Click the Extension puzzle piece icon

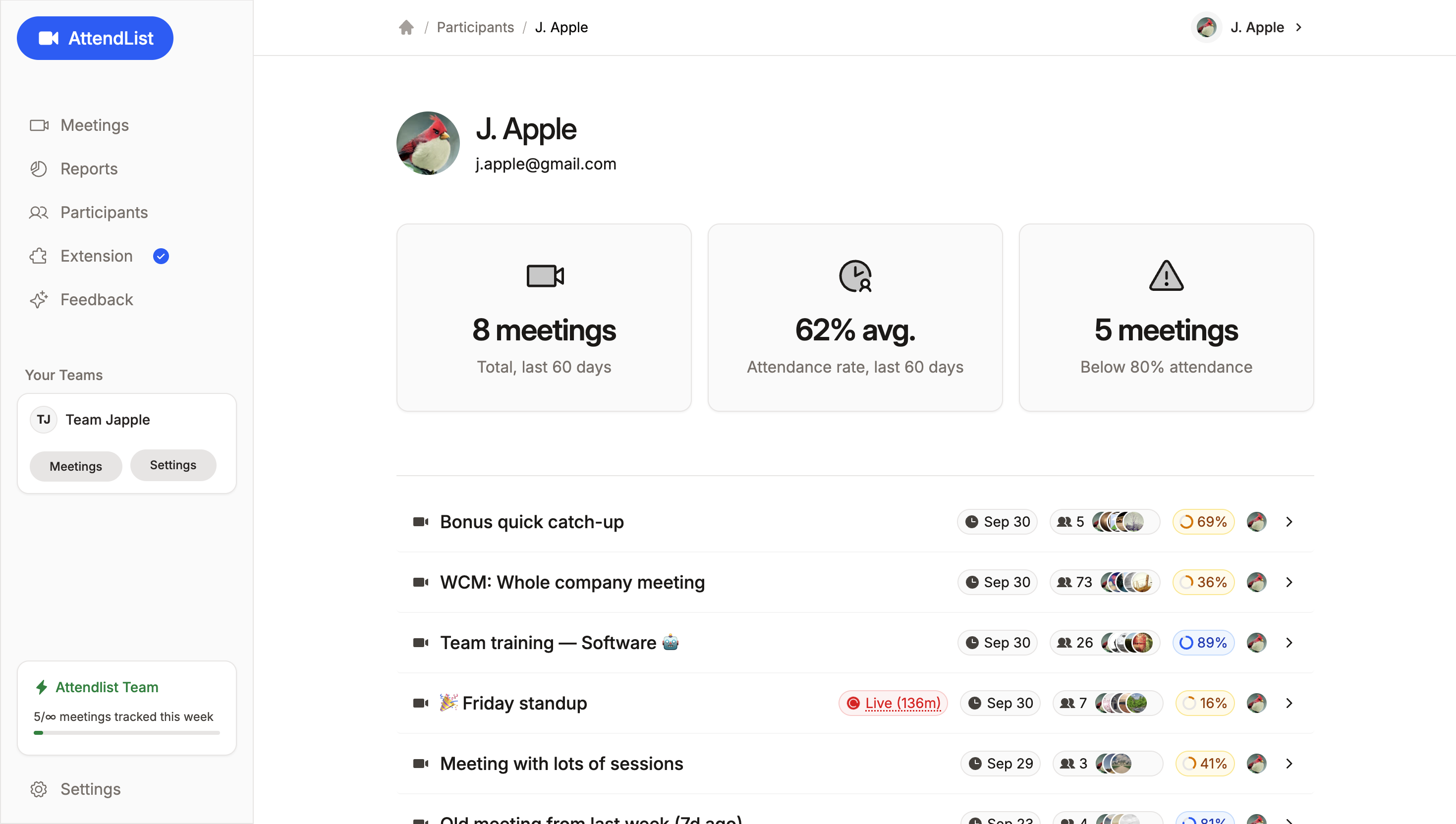[39, 256]
